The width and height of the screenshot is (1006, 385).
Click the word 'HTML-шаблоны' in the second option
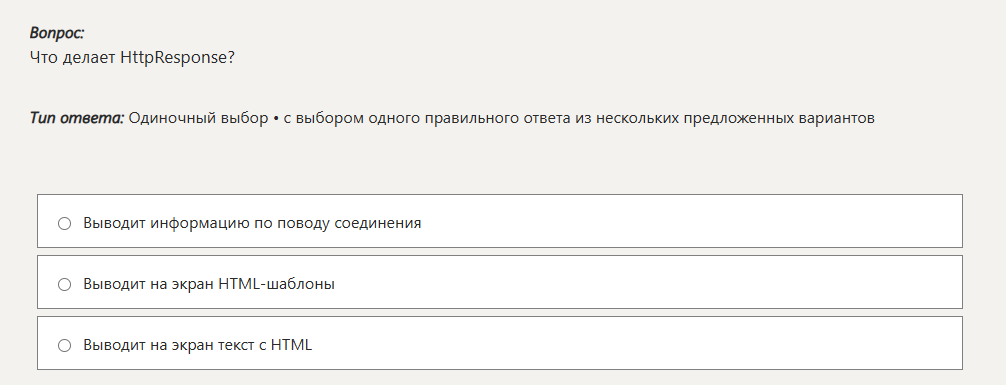[x=277, y=284]
